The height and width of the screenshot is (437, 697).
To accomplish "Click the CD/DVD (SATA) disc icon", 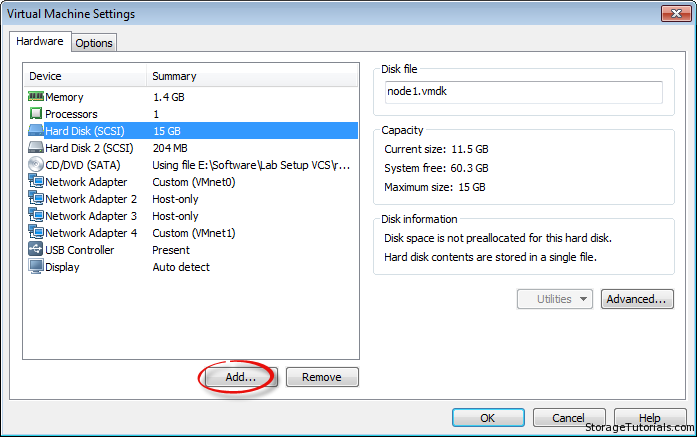I will [36, 165].
